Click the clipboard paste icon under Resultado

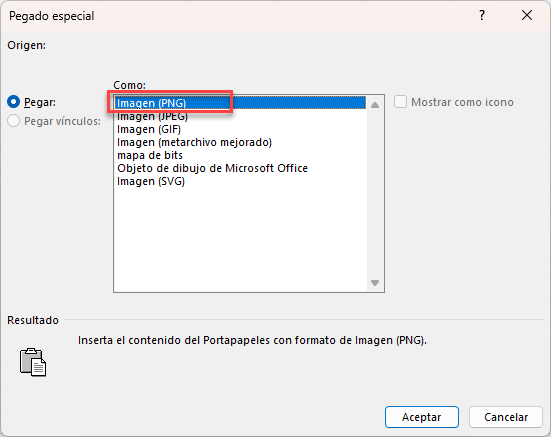(x=33, y=362)
